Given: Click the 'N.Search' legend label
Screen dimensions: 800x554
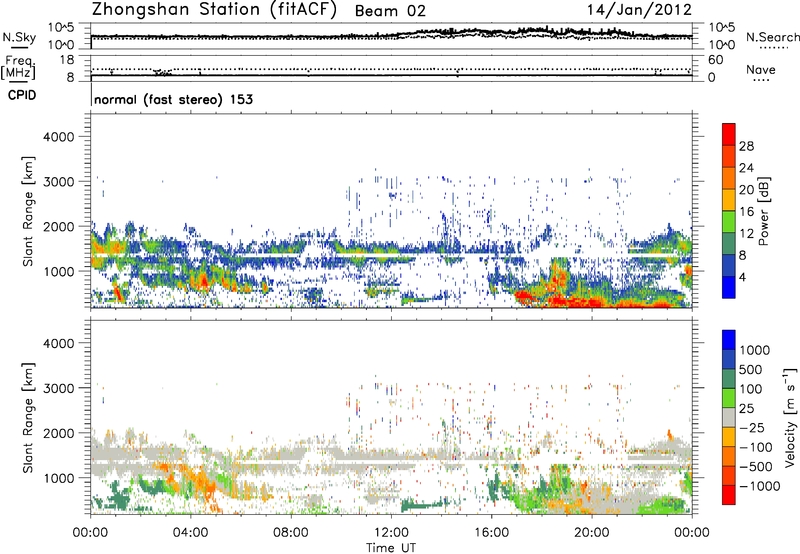Looking at the screenshot, I should point(772,37).
